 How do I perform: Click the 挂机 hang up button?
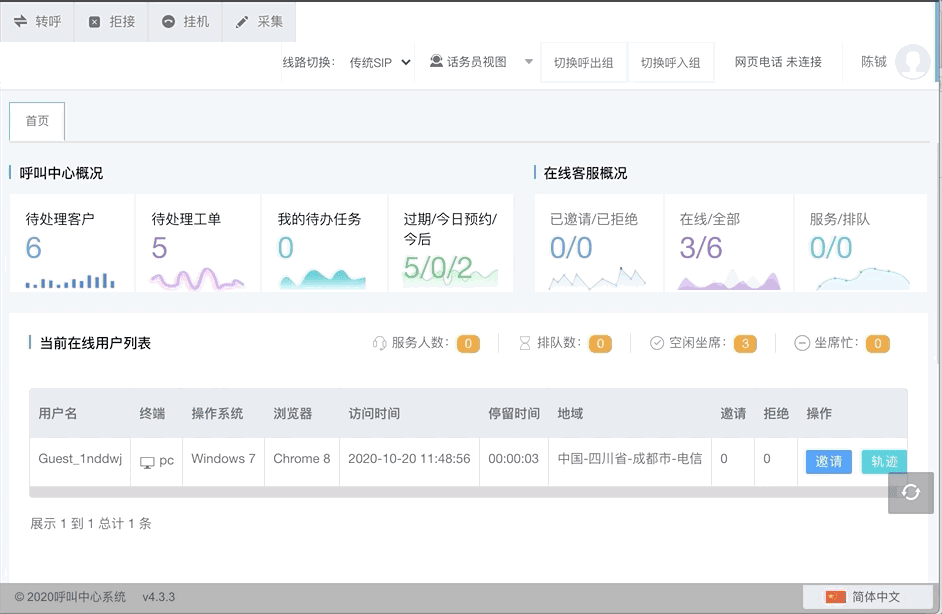click(x=185, y=22)
